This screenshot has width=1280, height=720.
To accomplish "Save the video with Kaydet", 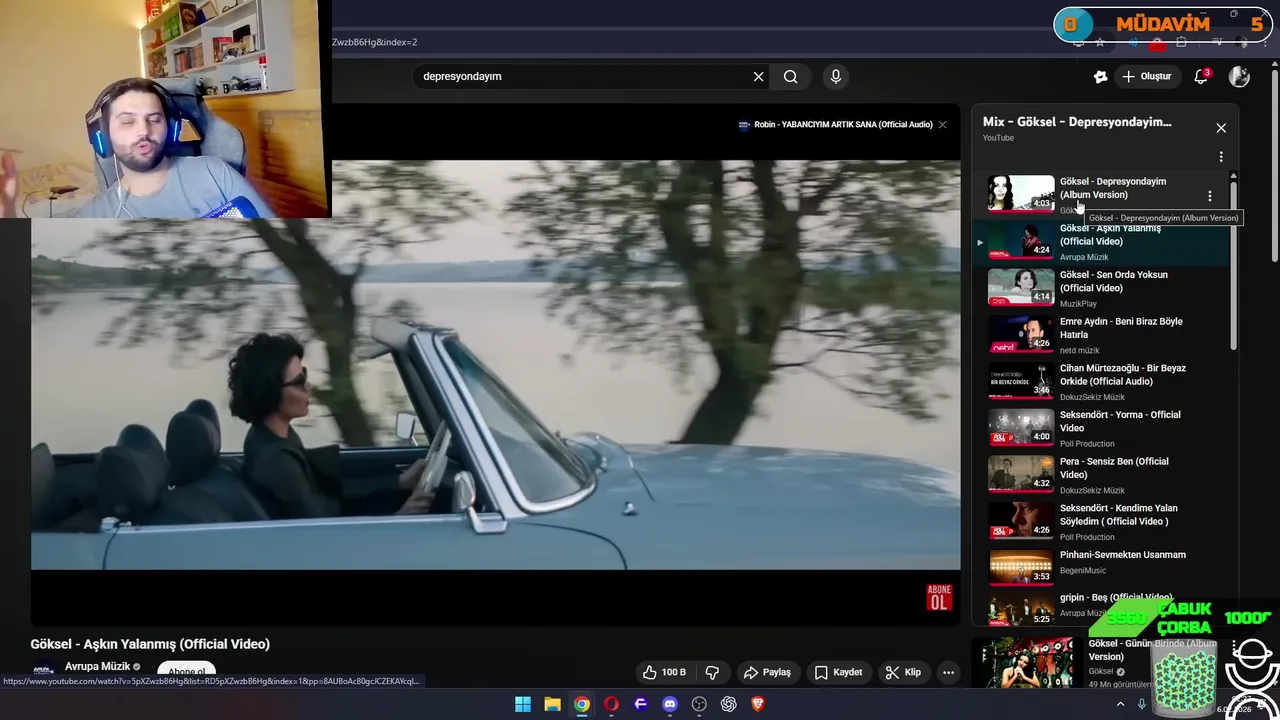I will pos(838,672).
